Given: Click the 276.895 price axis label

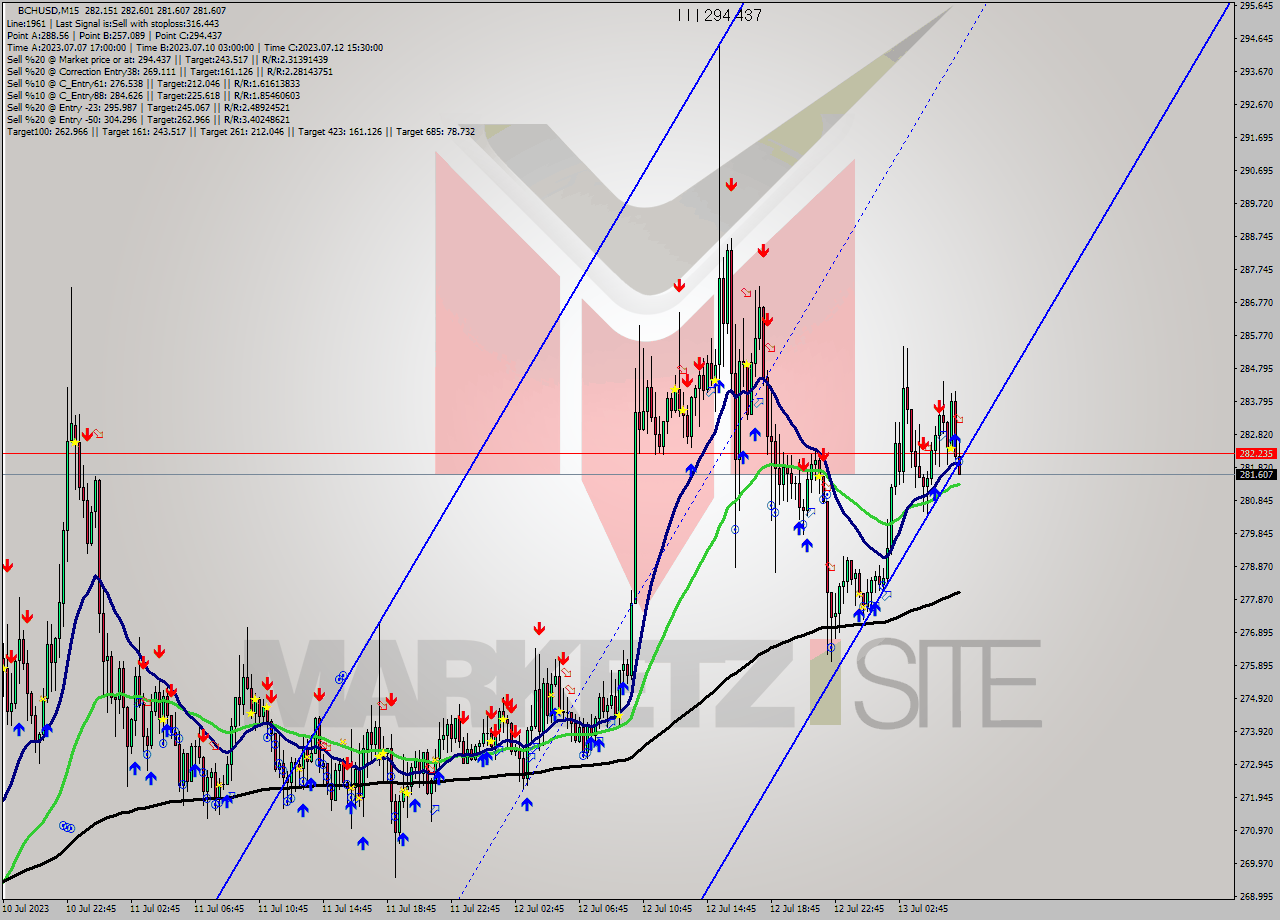Looking at the screenshot, I should pyautogui.click(x=1257, y=633).
